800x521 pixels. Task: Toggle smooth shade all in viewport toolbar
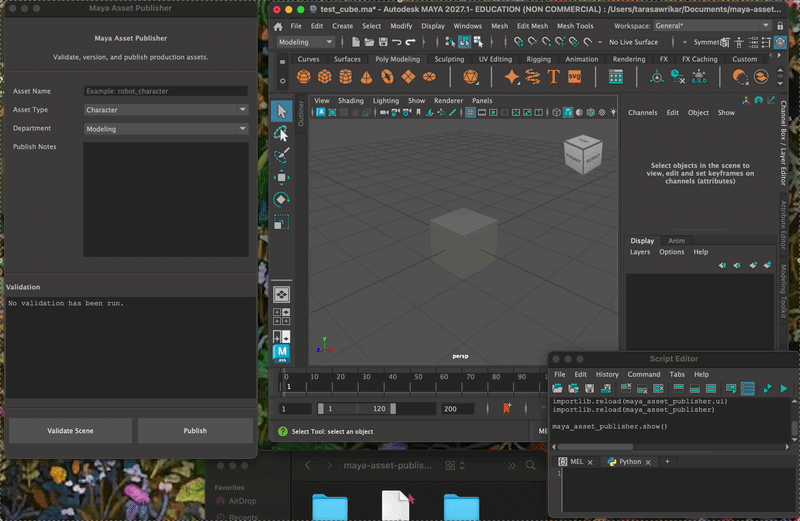click(568, 112)
